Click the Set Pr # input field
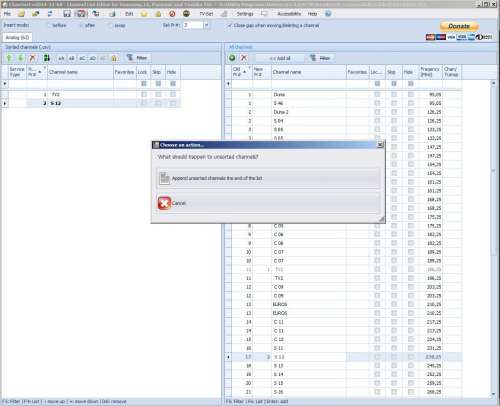The width and height of the screenshot is (500, 406). [193, 25]
